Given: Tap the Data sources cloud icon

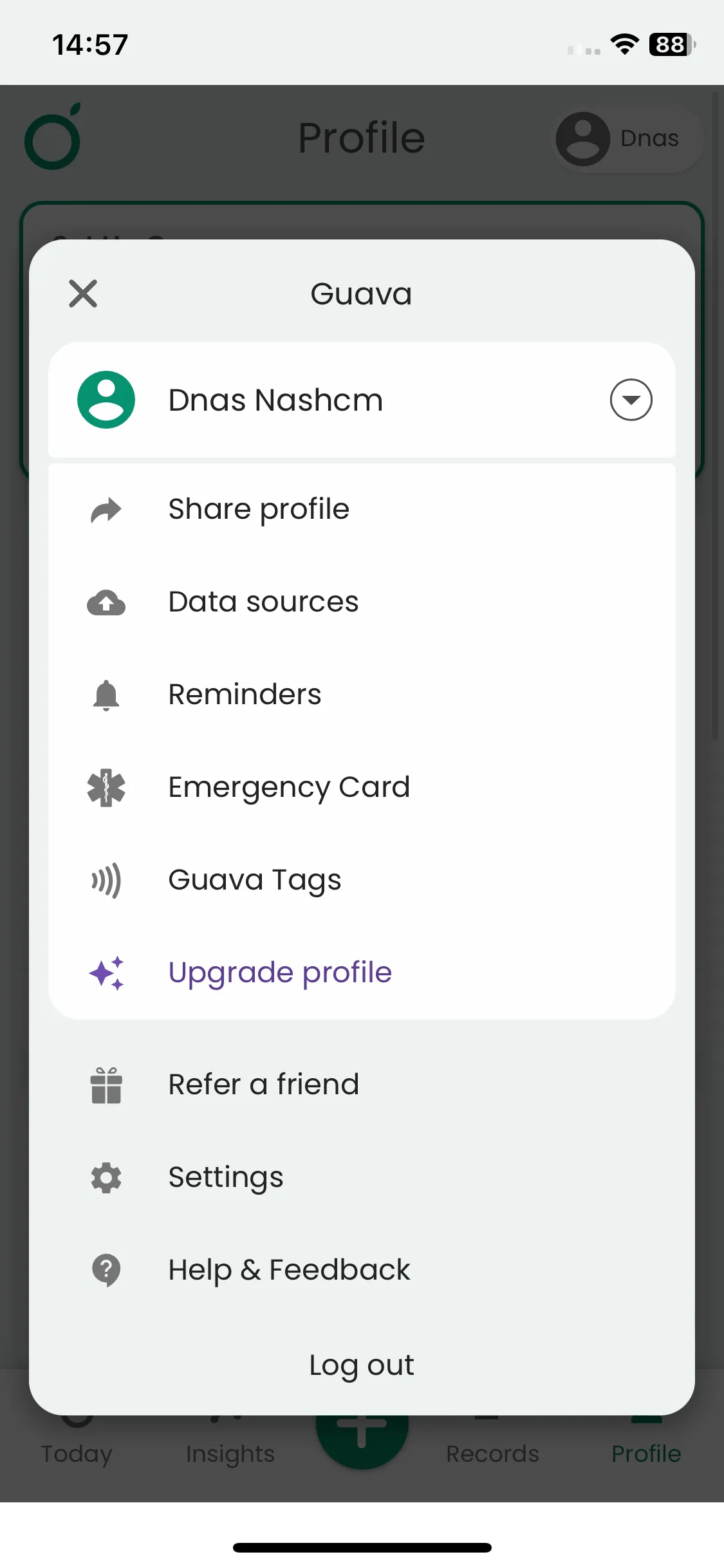Looking at the screenshot, I should pos(106,602).
